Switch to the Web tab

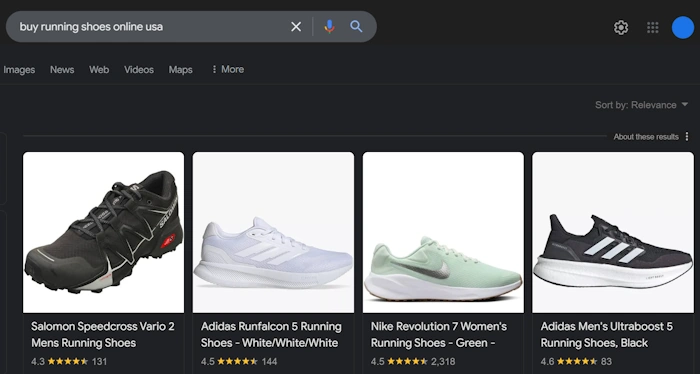(x=99, y=70)
